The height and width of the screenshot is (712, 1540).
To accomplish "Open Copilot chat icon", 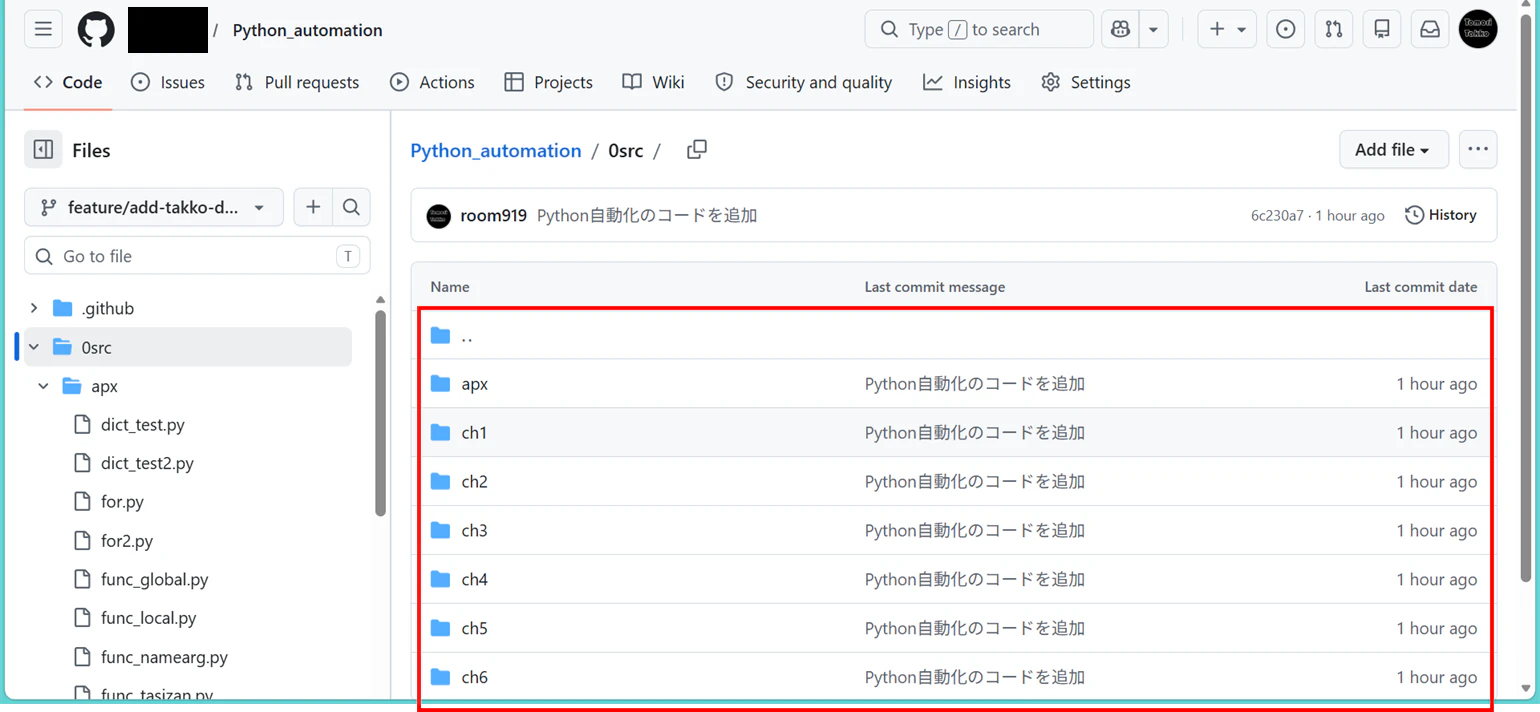I will (x=1120, y=30).
